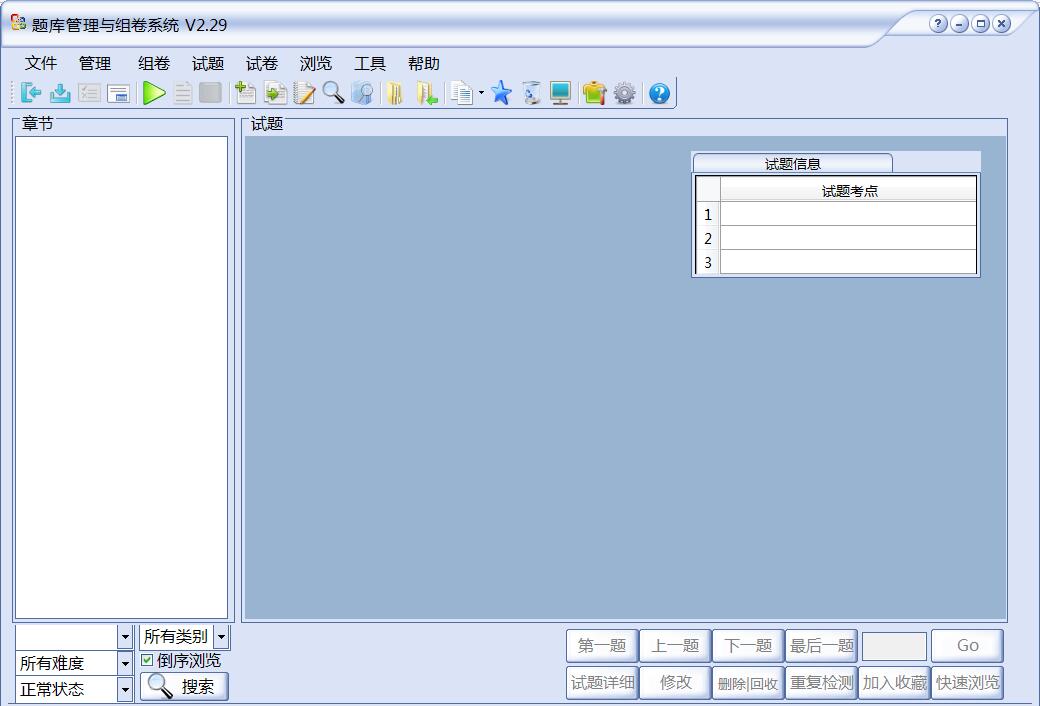The width and height of the screenshot is (1040, 706).
Task: Select the green run/start toolbar icon
Action: pos(154,93)
